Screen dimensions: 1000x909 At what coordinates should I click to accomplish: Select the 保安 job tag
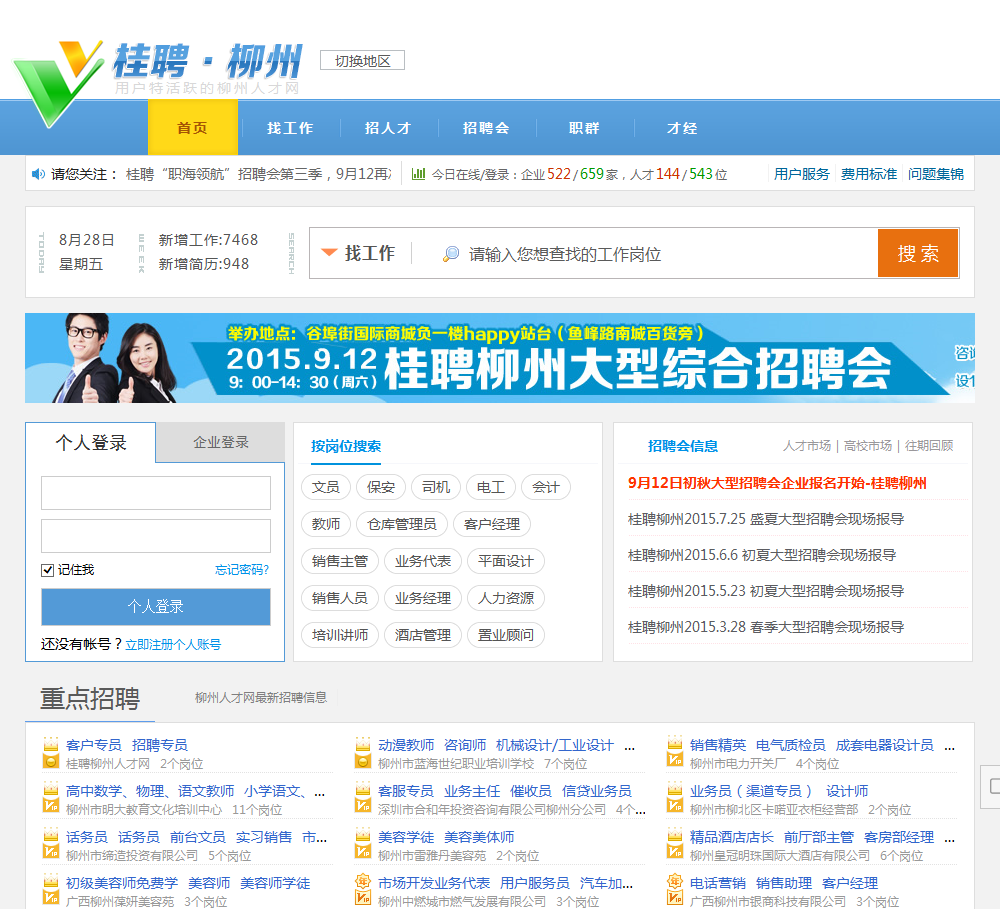[381, 487]
